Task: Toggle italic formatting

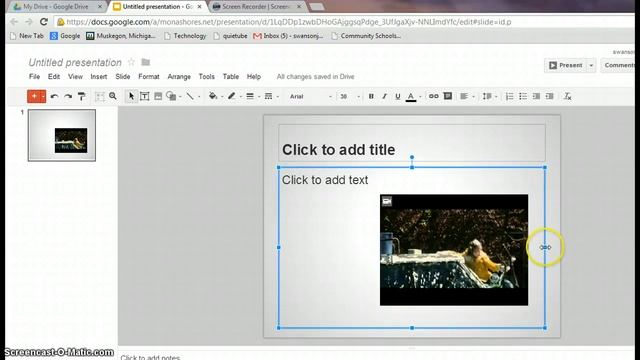Action: click(x=384, y=96)
